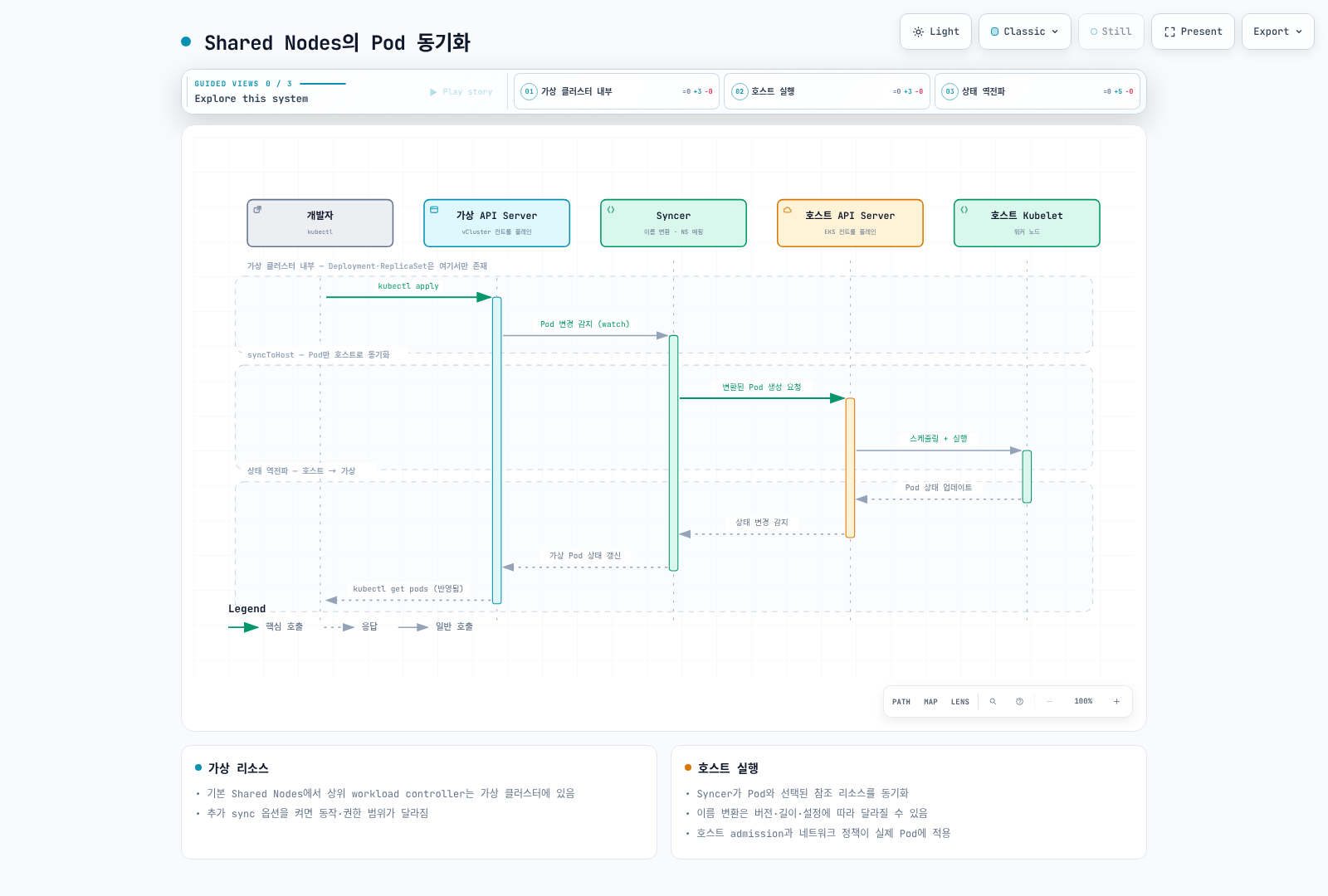Click the cloud icon on 호스트 API Server
The height and width of the screenshot is (896, 1328).
[x=788, y=210]
